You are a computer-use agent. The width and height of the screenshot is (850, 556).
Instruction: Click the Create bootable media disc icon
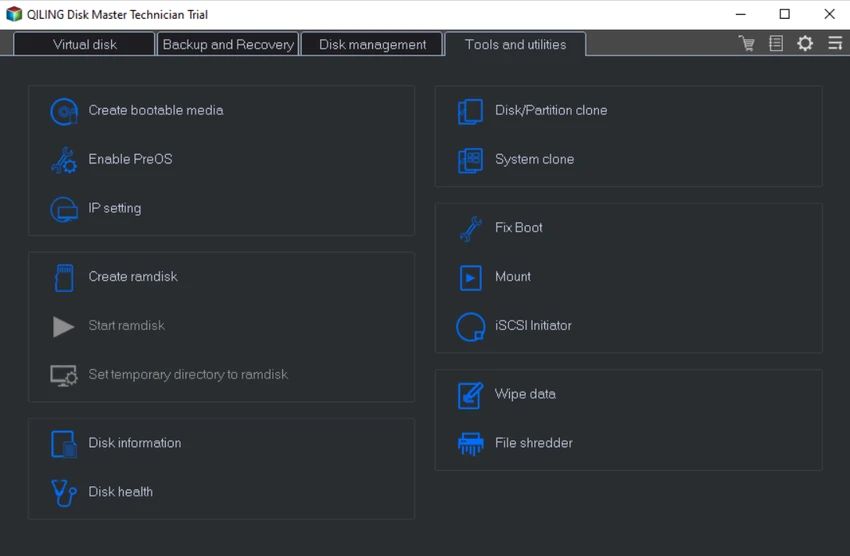(x=64, y=111)
